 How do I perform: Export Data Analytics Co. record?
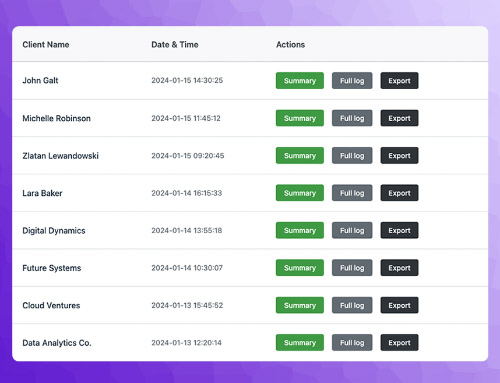(399, 343)
